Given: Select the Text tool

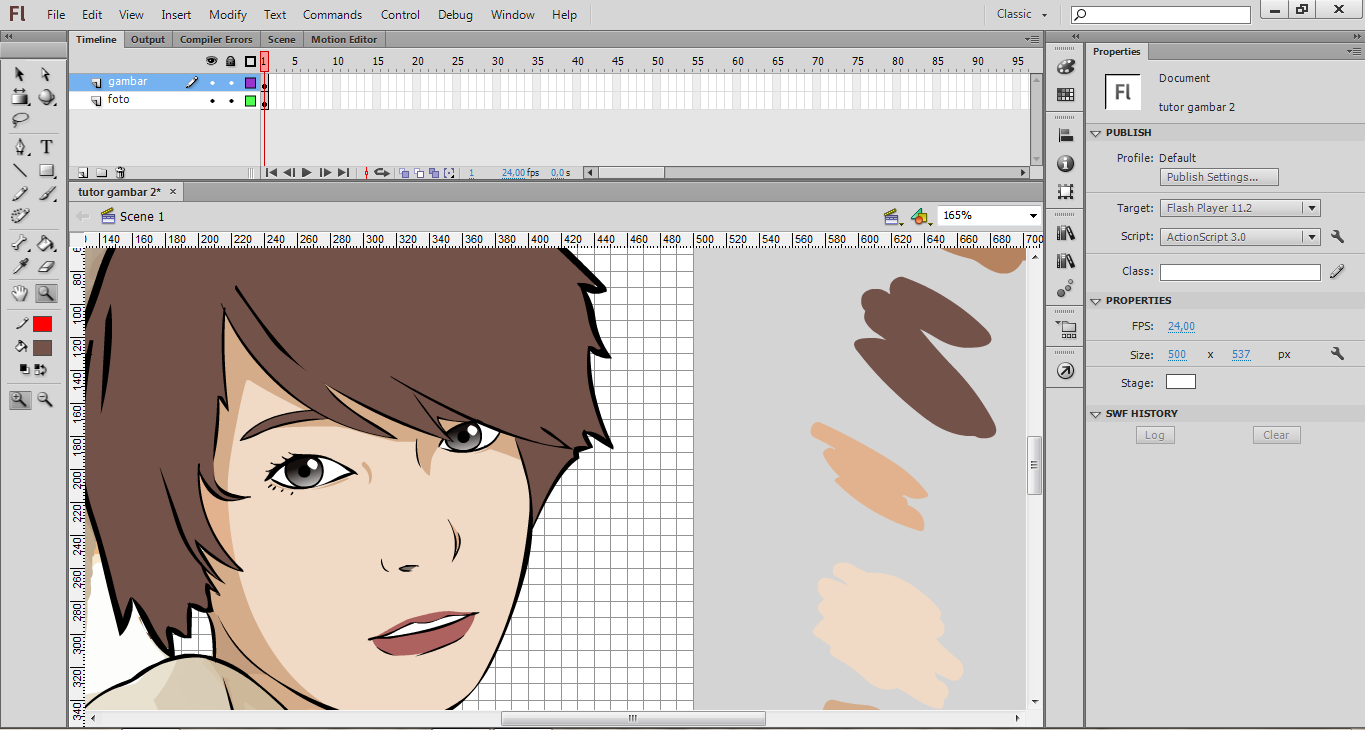Looking at the screenshot, I should [46, 147].
